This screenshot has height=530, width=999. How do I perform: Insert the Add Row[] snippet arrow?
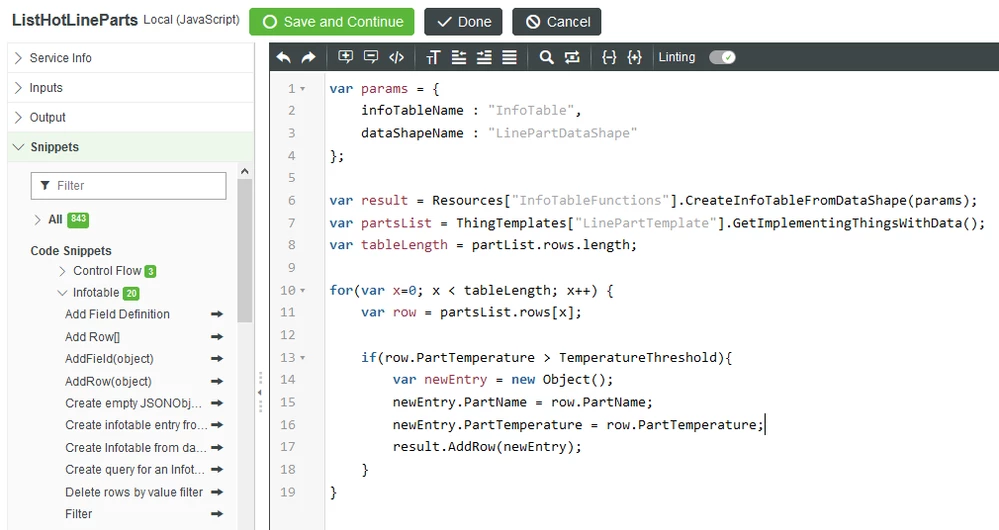click(x=217, y=336)
